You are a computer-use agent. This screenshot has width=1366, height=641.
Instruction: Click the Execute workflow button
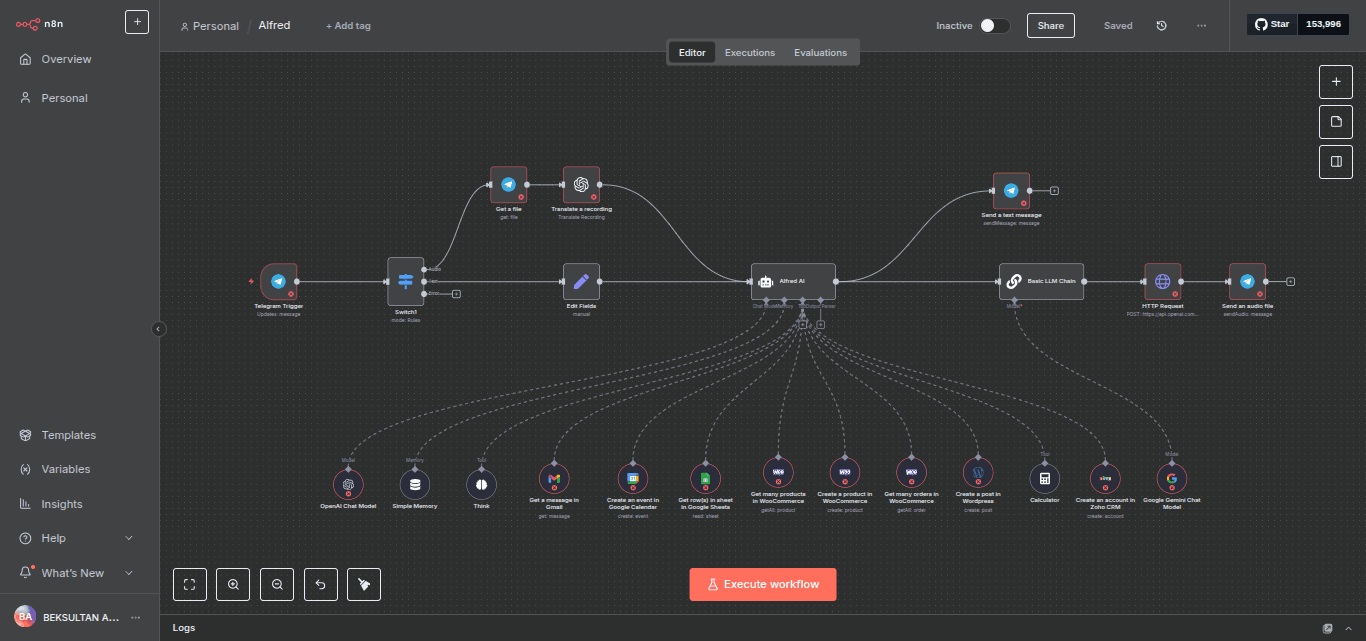click(762, 584)
